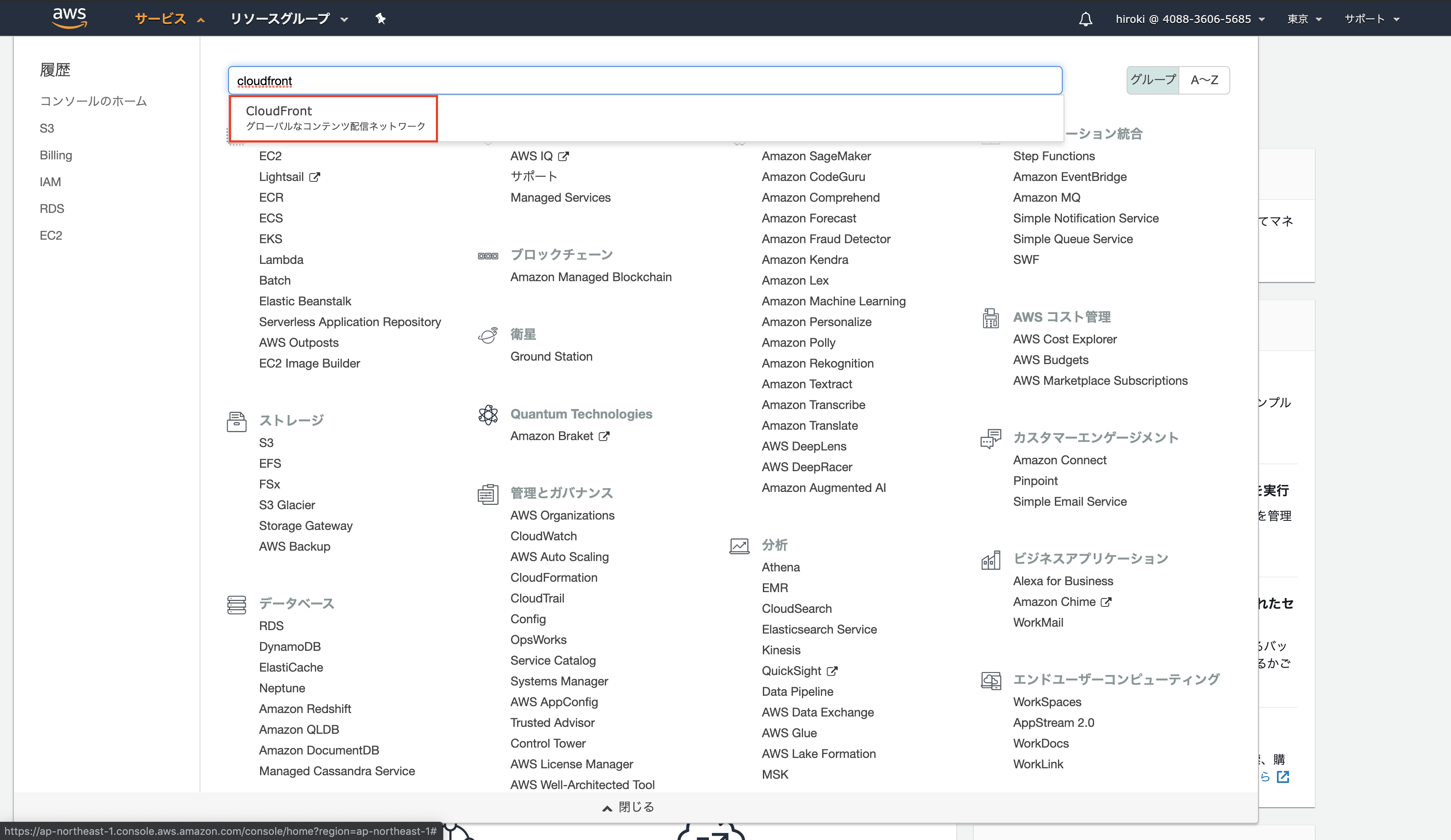Click the cloudfront search input field
This screenshot has width=1451, height=840.
pos(645,81)
